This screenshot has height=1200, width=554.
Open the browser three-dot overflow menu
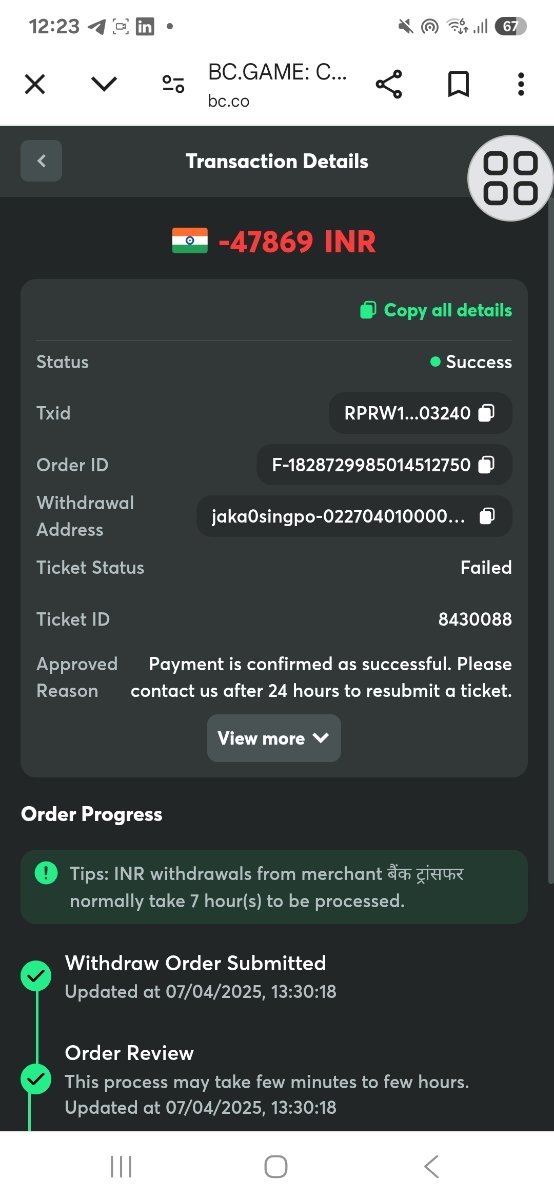tap(521, 84)
